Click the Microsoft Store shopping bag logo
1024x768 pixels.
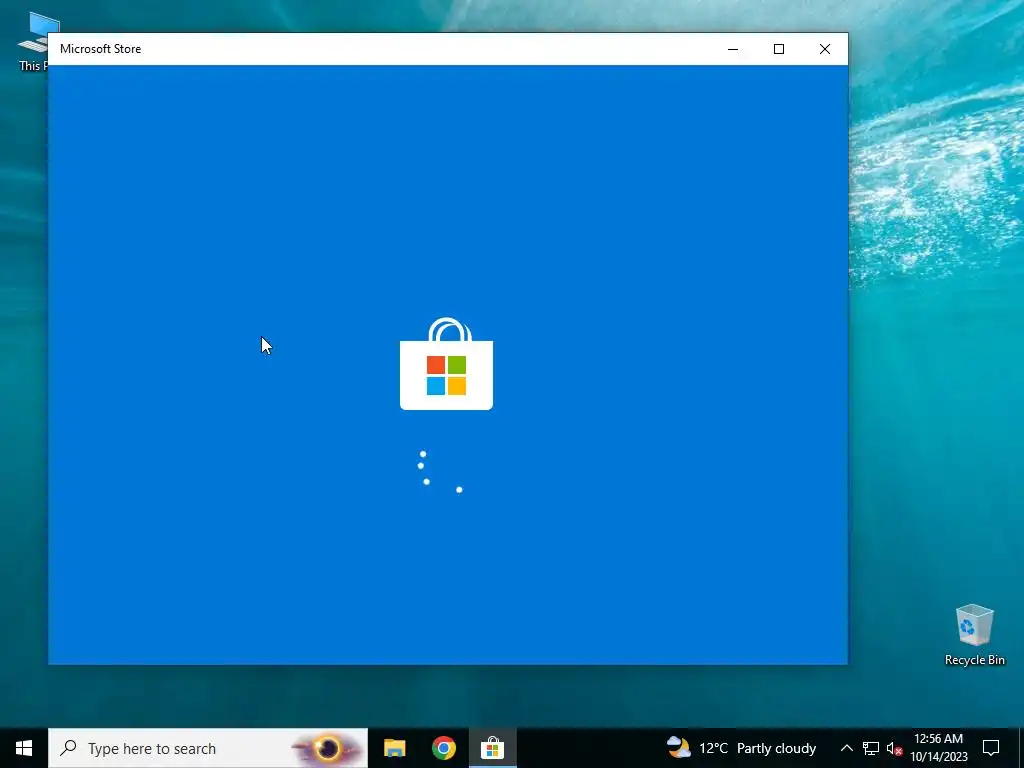447,364
